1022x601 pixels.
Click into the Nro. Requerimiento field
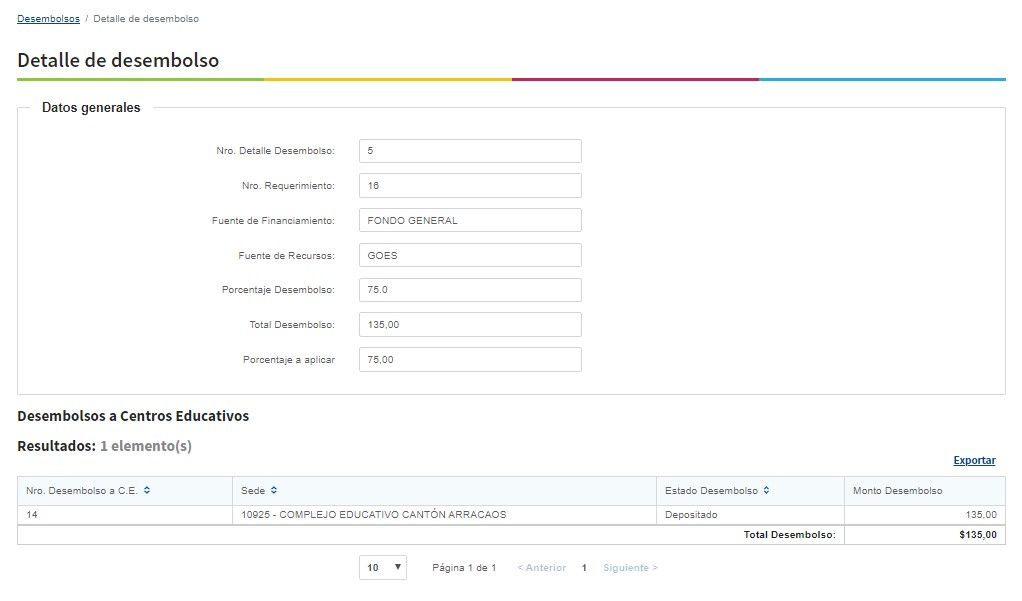click(470, 186)
